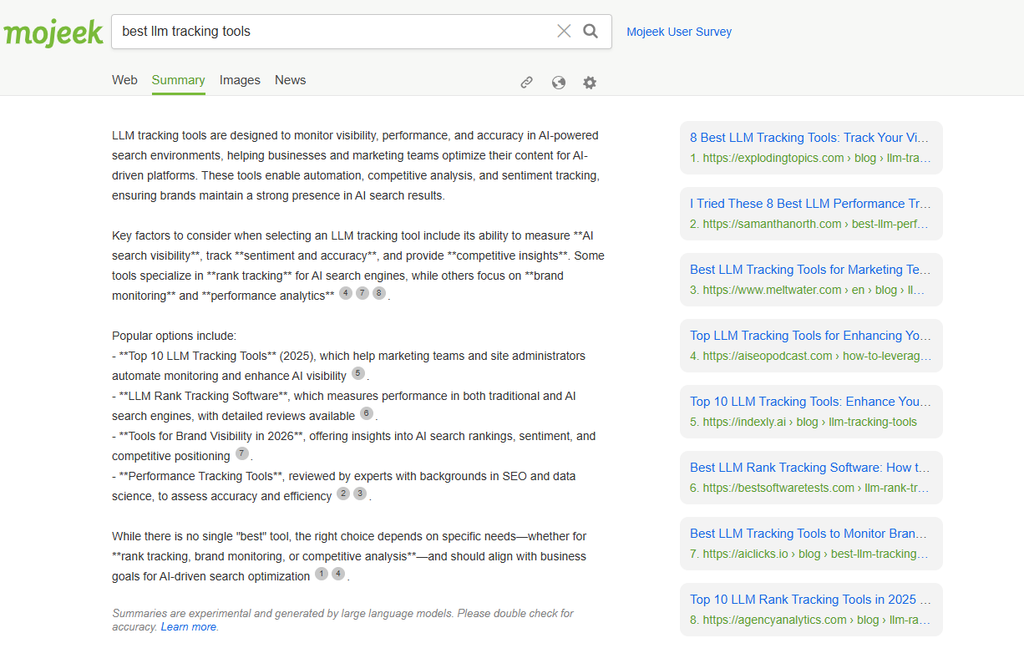This screenshot has width=1024, height=668.
Task: Click the 'Key factors to consider' paragraph
Action: pos(358,266)
